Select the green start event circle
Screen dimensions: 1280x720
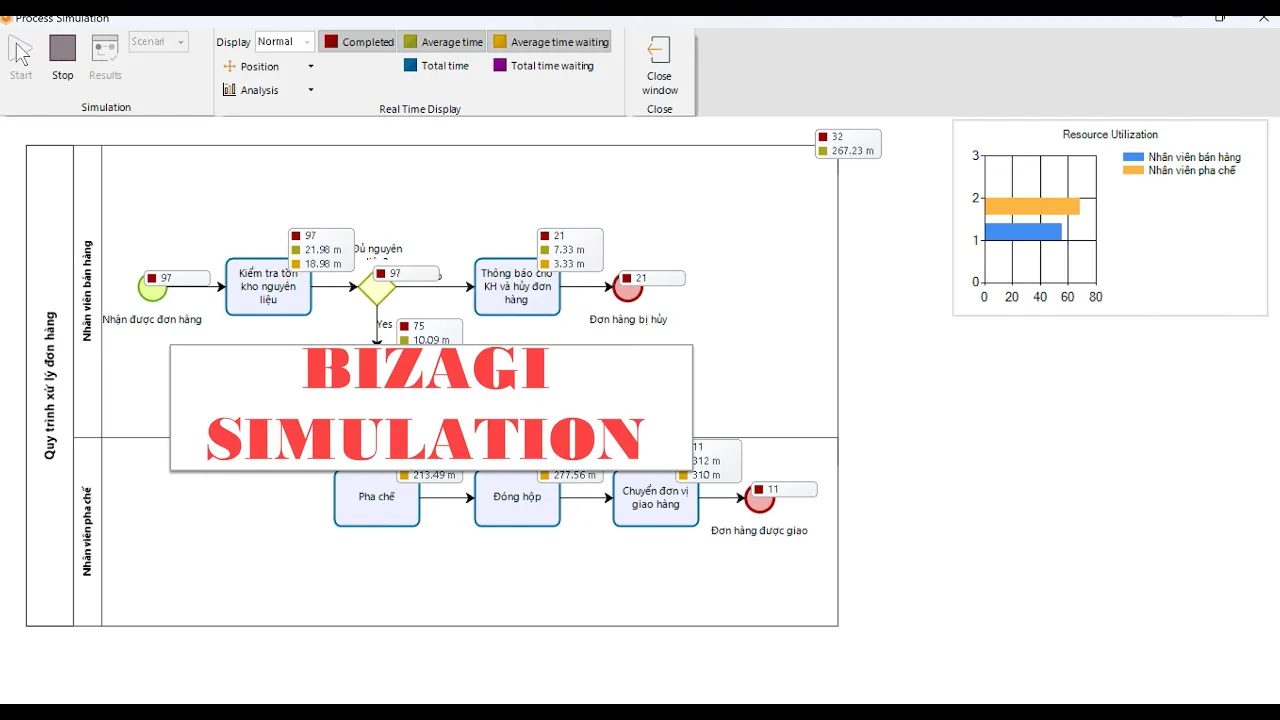pos(152,287)
